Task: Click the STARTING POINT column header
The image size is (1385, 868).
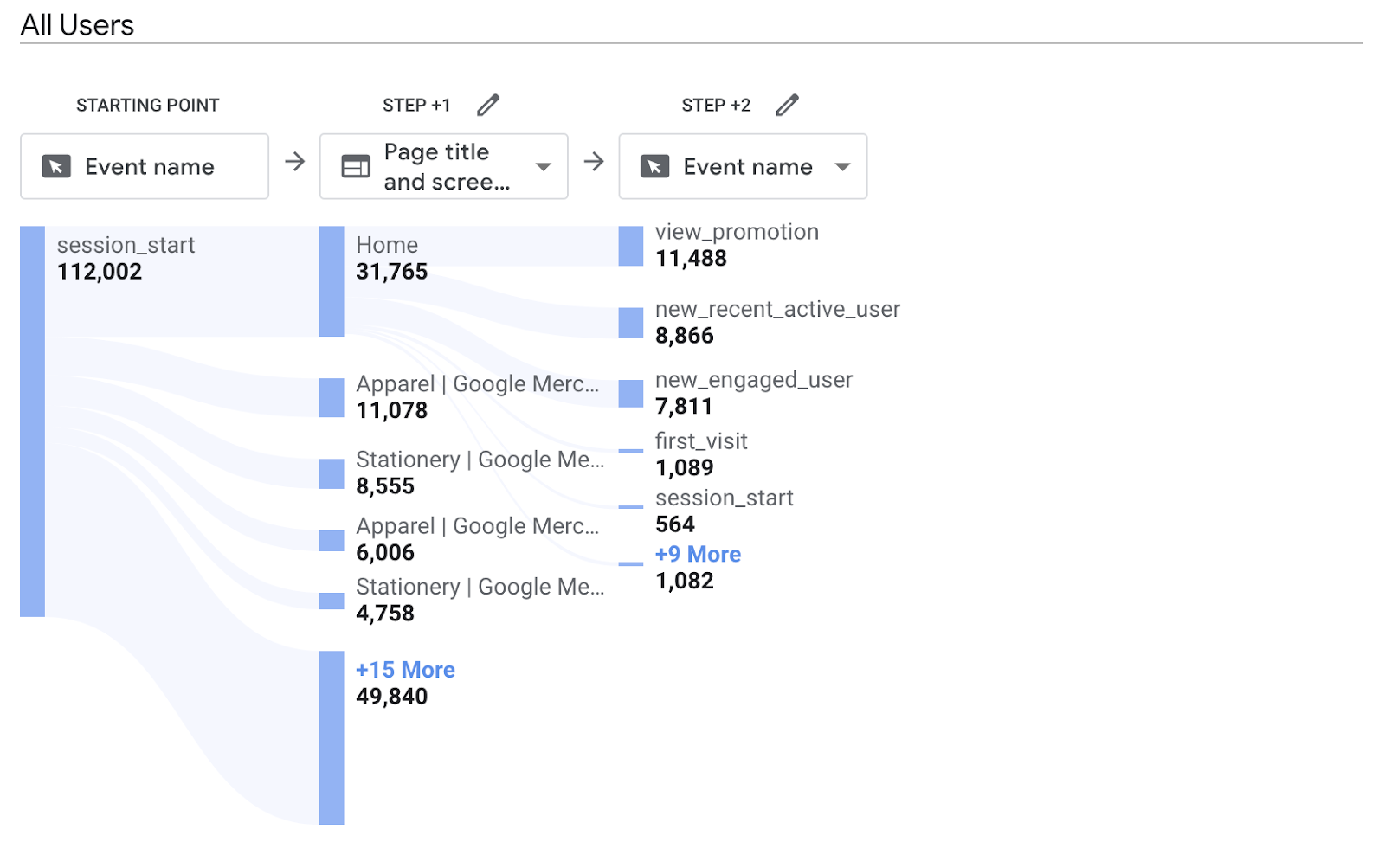Action: click(147, 104)
